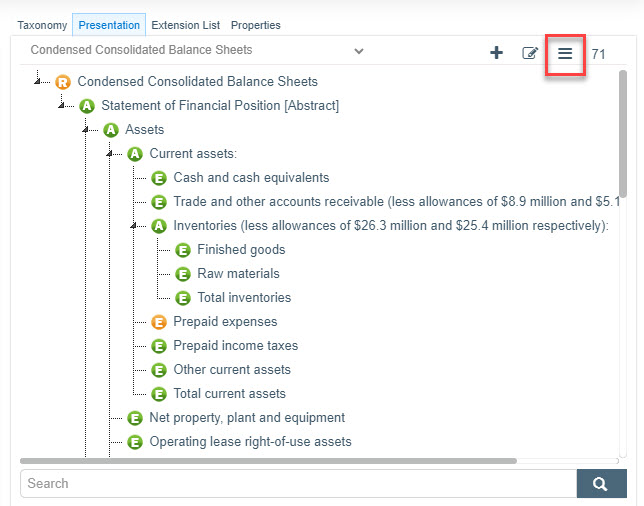This screenshot has width=644, height=506.
Task: Select Operating lease right-of-use assets
Action: pos(250,442)
